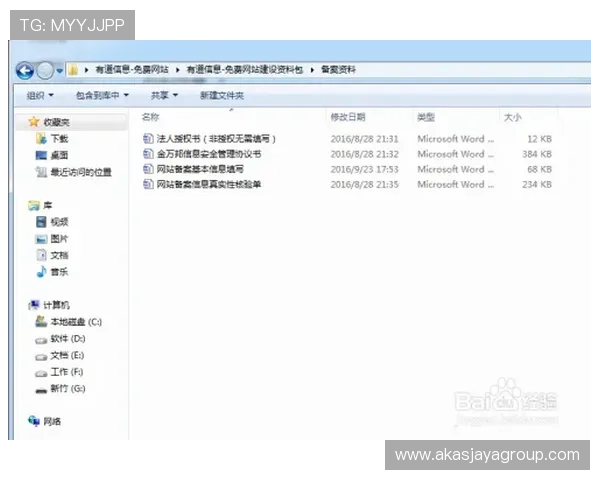Click the 网络 network icon
The image size is (600, 480).
34,421
